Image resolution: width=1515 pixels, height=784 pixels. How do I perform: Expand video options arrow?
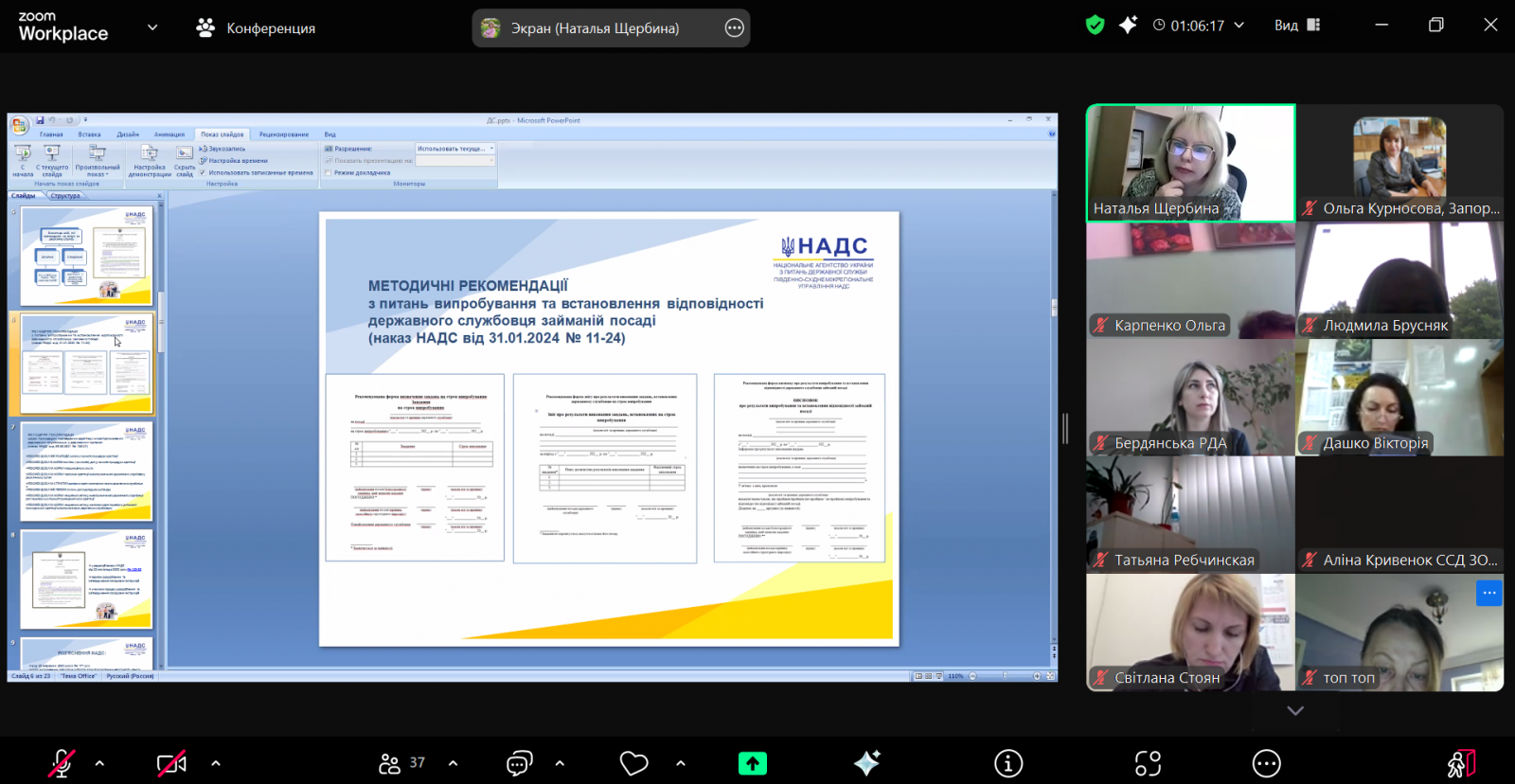pos(216,763)
